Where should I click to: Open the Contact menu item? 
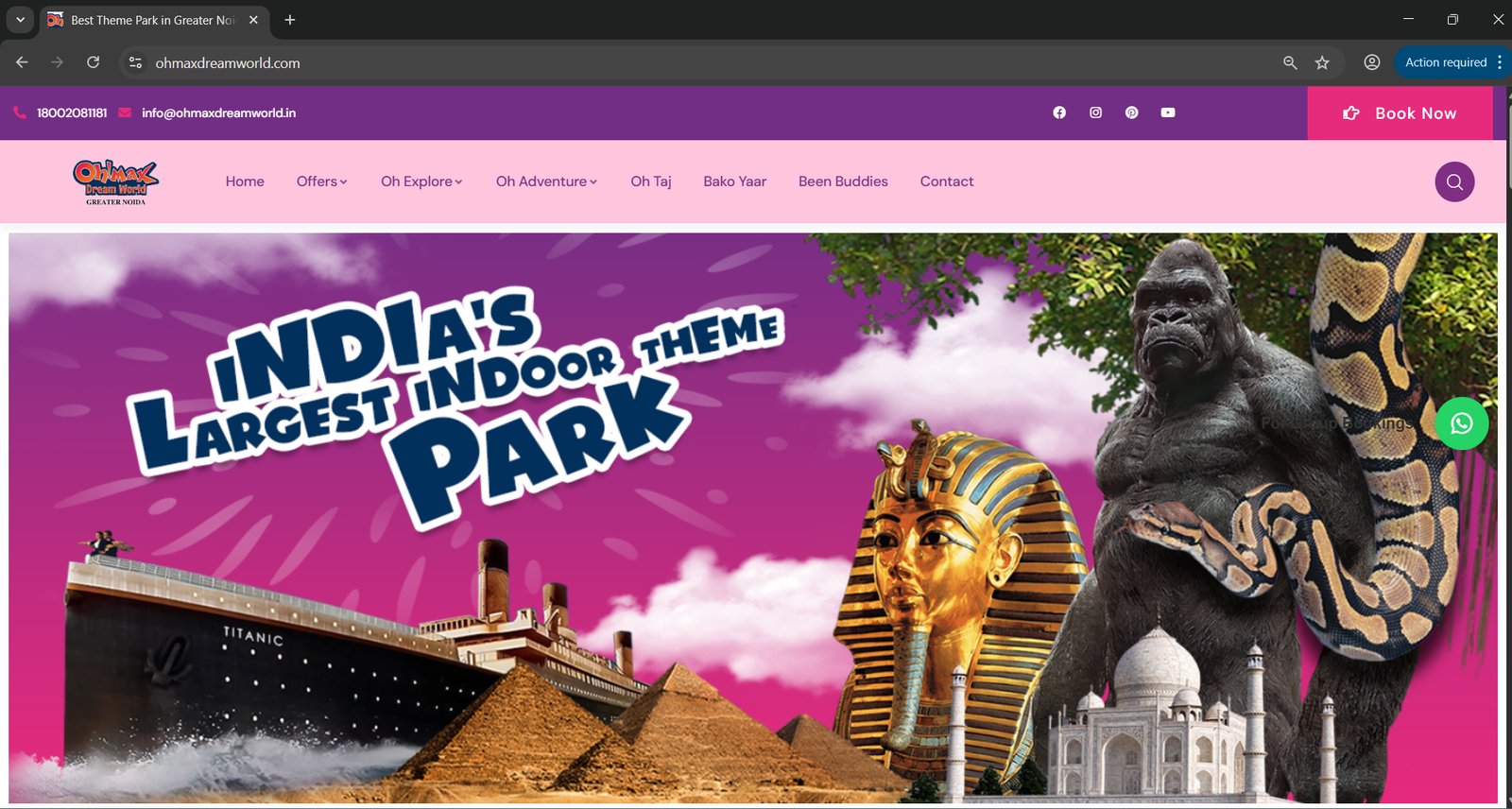[x=947, y=181]
